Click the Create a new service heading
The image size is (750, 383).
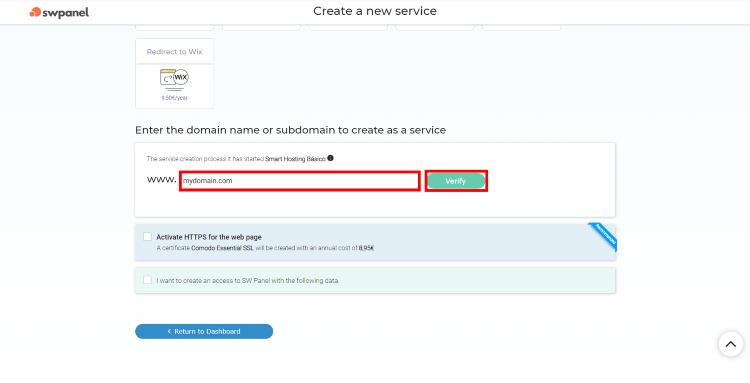click(375, 11)
